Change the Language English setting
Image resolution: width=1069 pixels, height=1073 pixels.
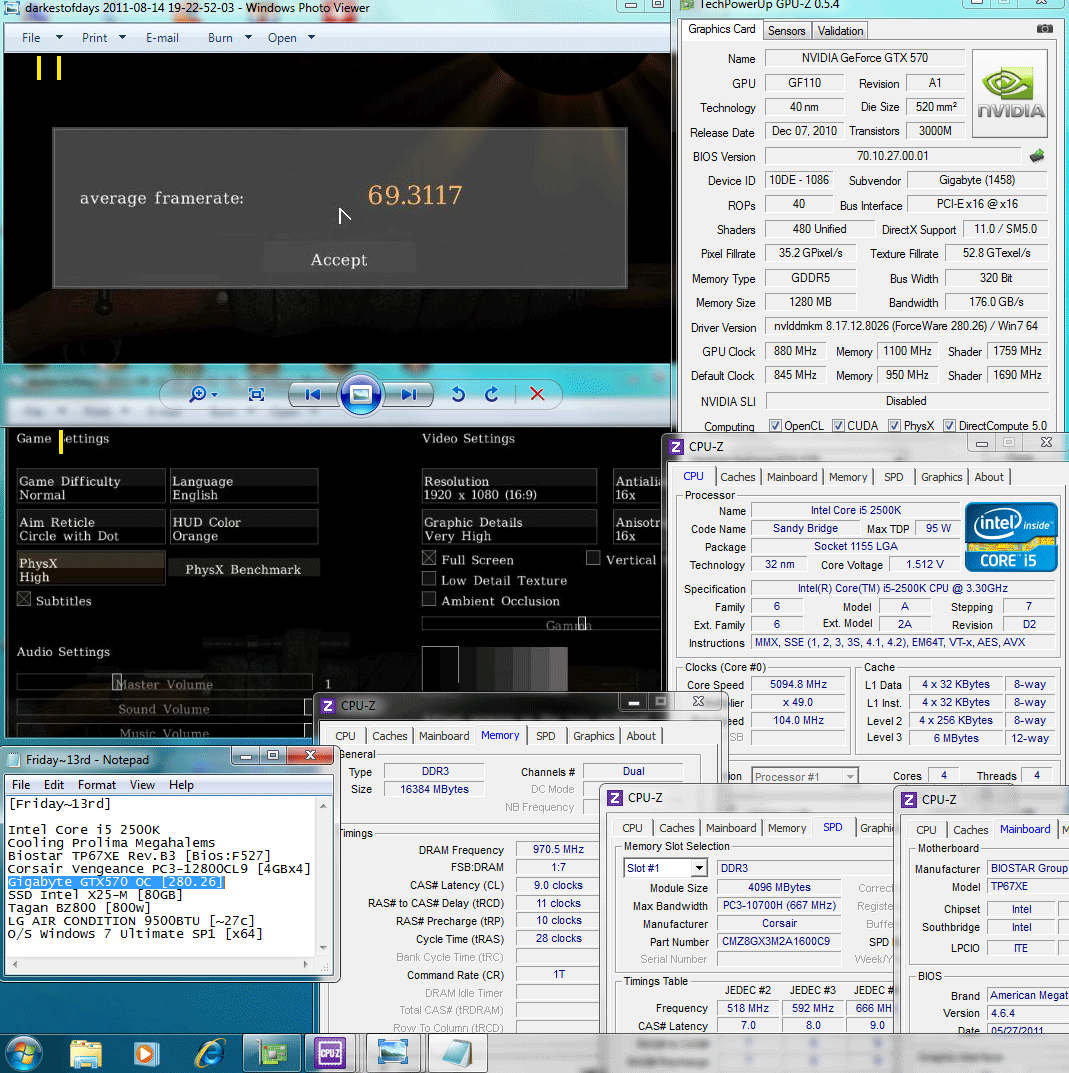click(x=244, y=487)
